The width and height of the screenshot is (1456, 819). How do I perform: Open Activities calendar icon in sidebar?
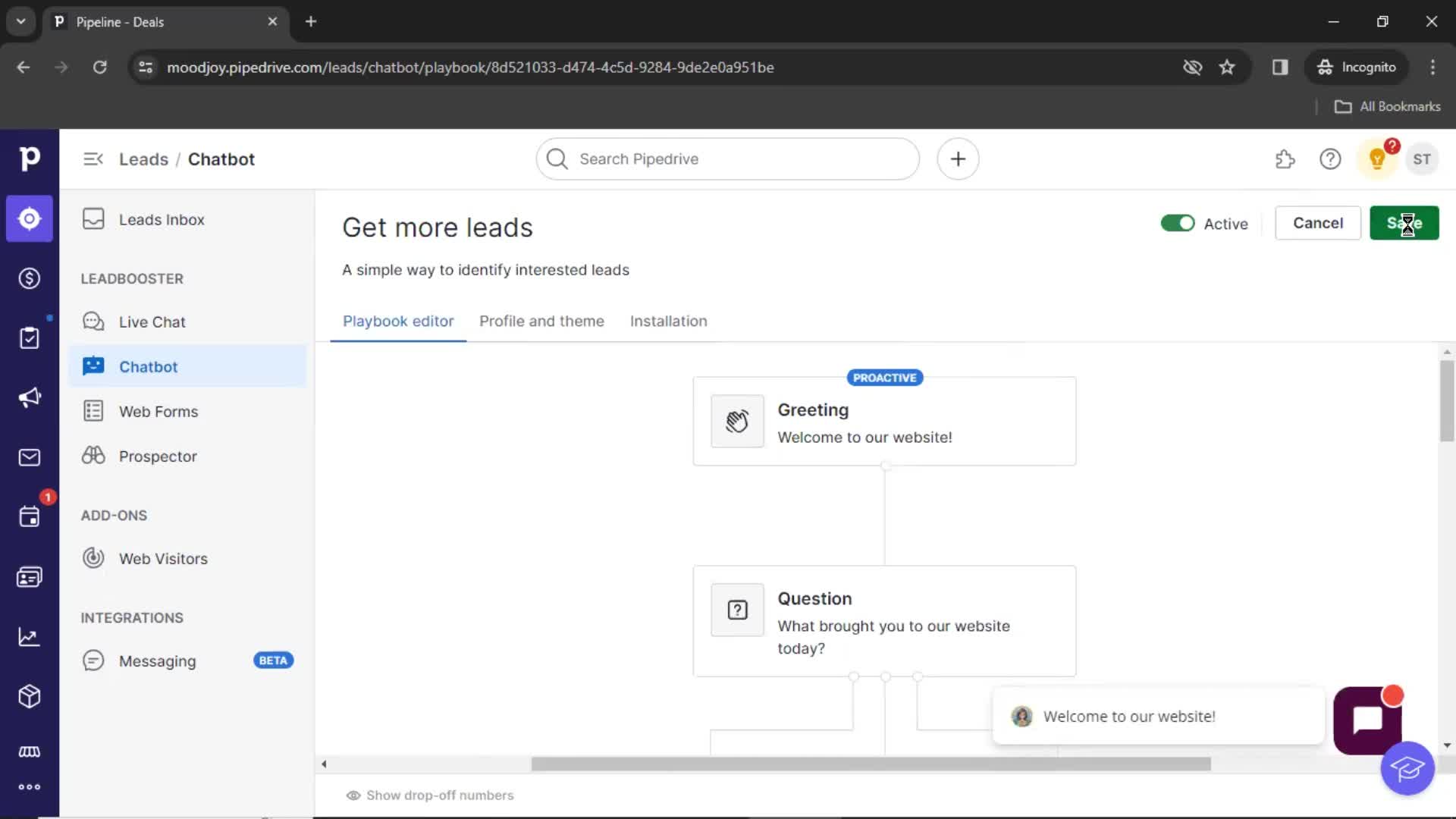tap(29, 517)
